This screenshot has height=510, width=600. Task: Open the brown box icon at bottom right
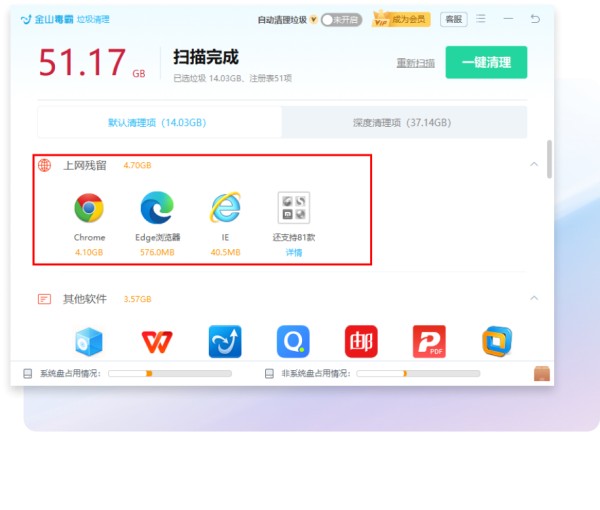[x=542, y=373]
